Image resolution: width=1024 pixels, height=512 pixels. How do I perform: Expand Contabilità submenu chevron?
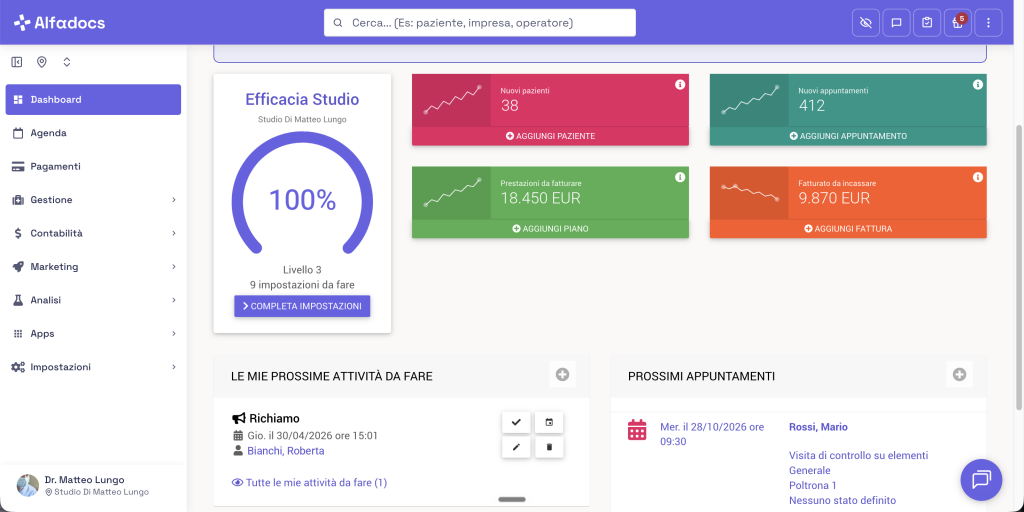(174, 233)
